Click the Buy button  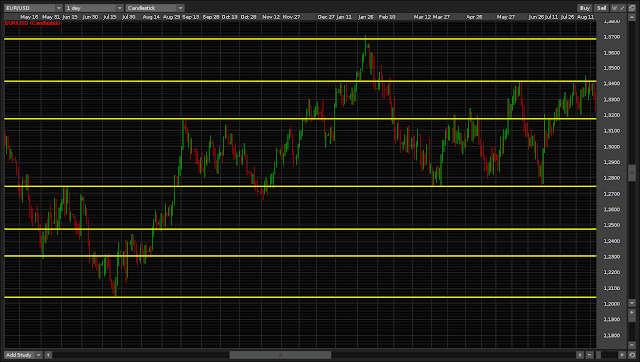click(584, 8)
